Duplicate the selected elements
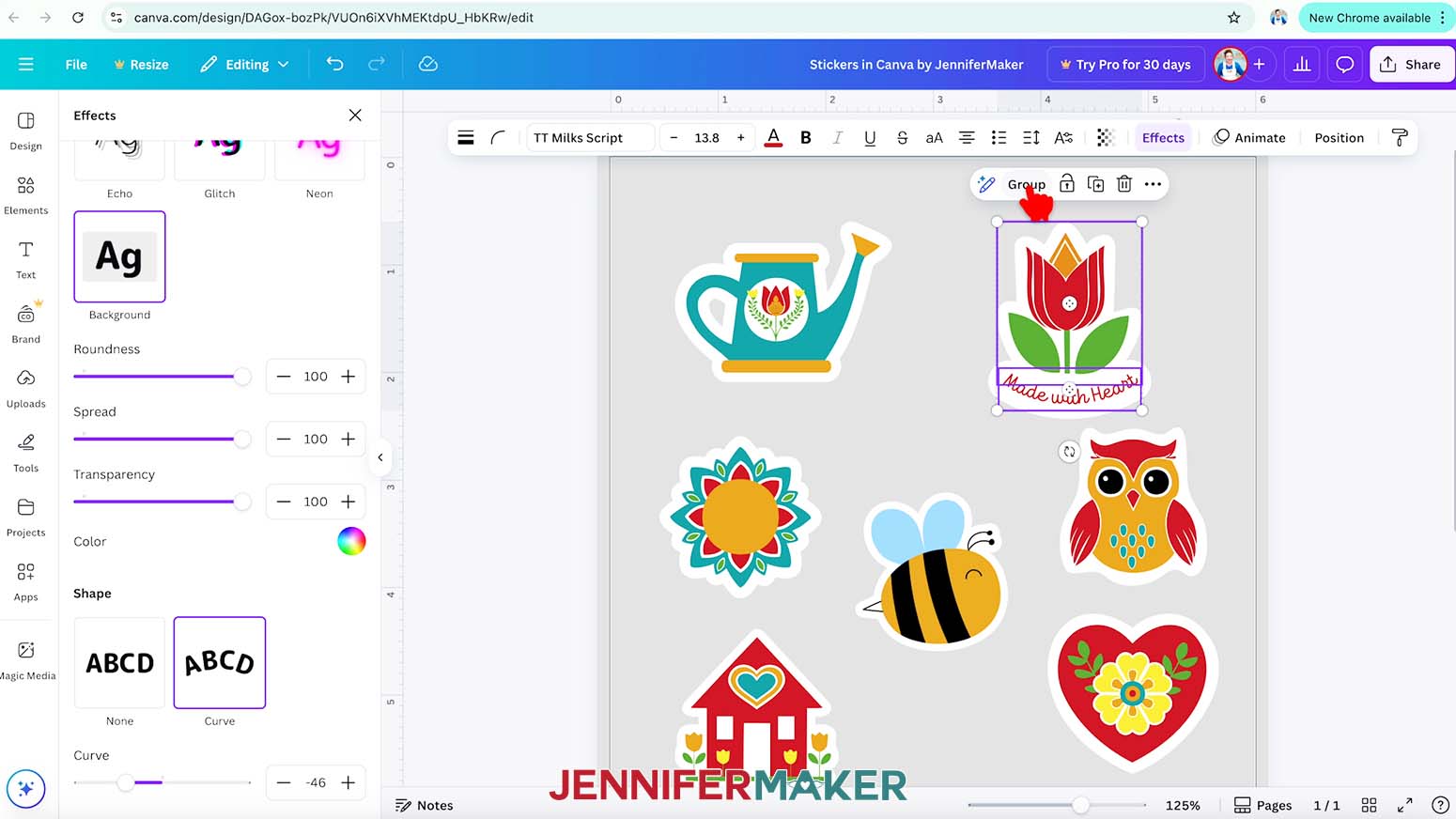Viewport: 1456px width, 819px height. coord(1095,184)
